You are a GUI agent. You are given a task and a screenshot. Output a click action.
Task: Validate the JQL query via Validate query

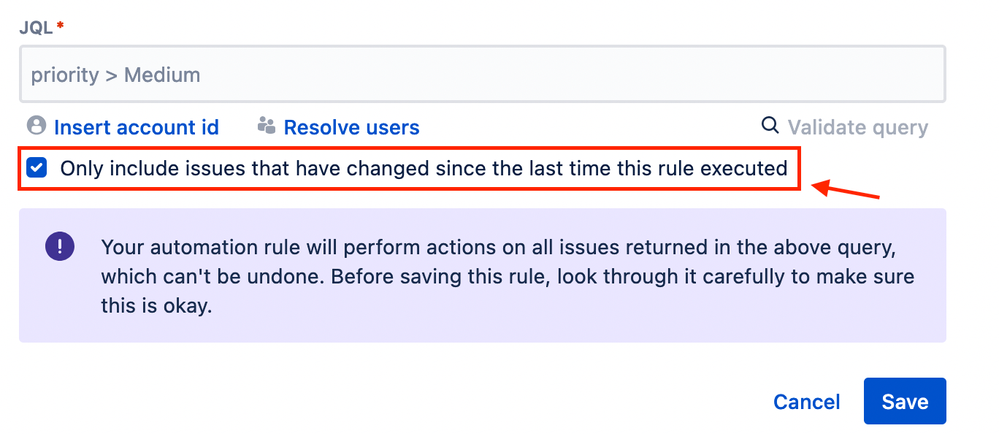pos(858,127)
